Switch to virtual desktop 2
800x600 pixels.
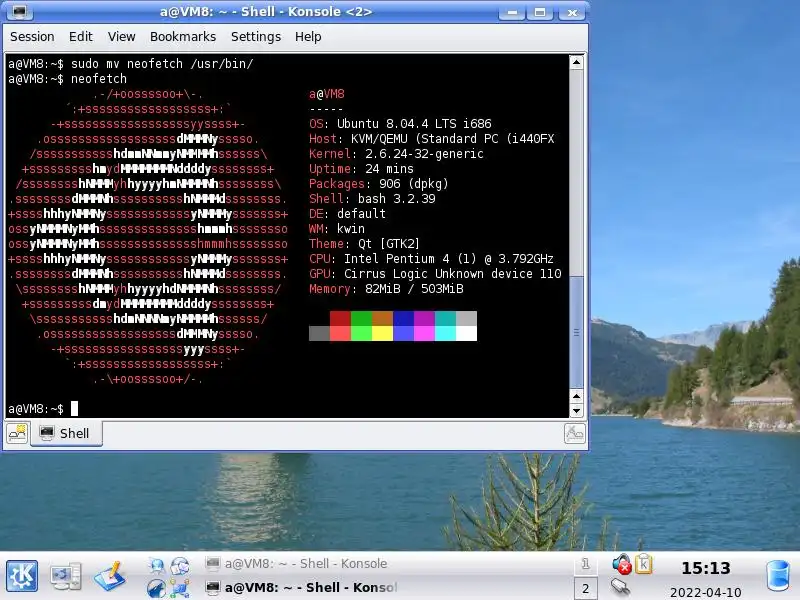point(585,588)
